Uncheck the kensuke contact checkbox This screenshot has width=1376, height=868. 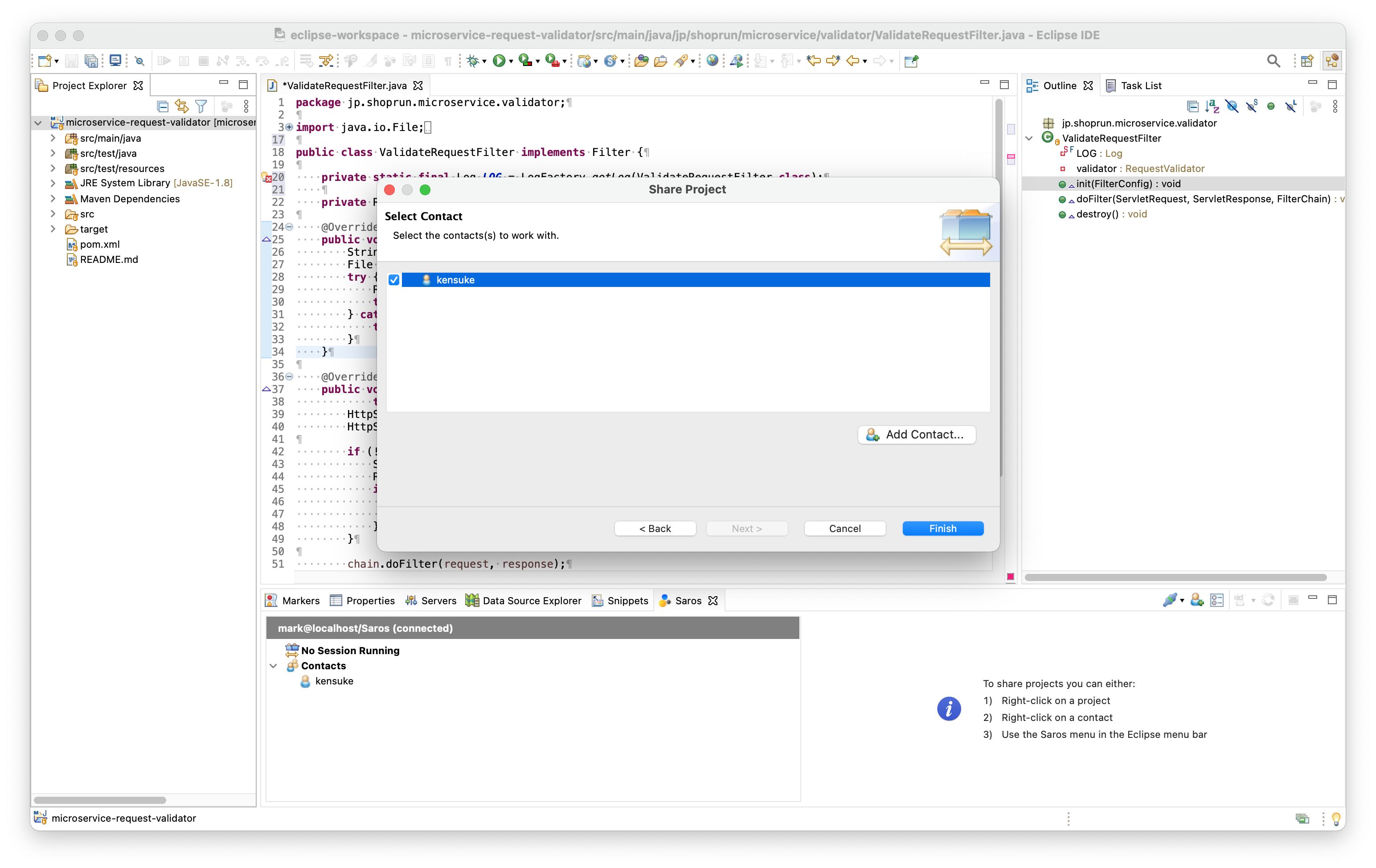[394, 280]
